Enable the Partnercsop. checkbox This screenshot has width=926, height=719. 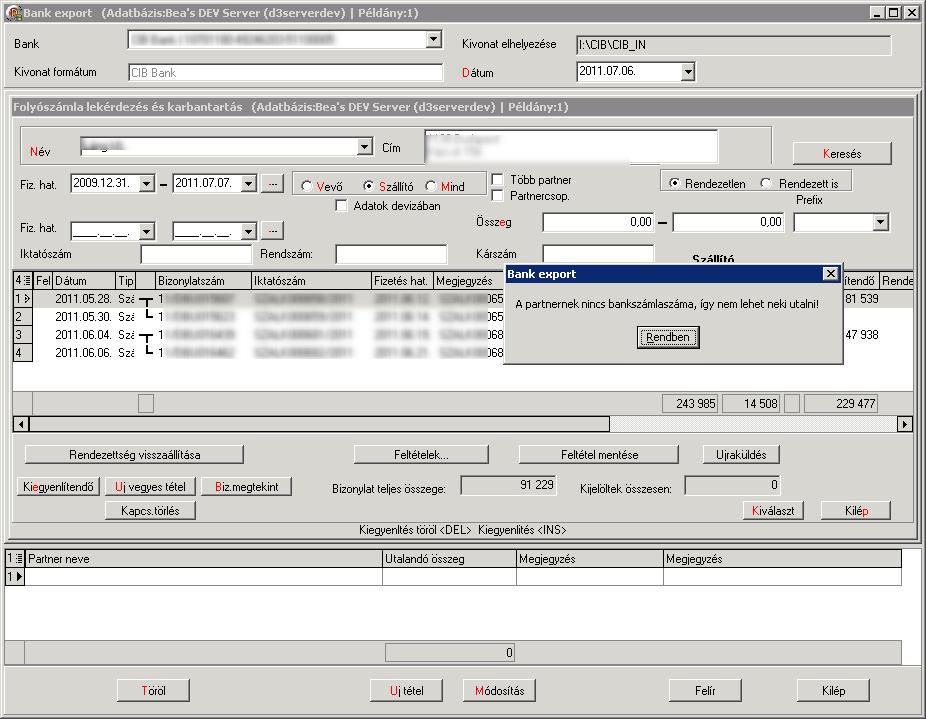[x=498, y=196]
